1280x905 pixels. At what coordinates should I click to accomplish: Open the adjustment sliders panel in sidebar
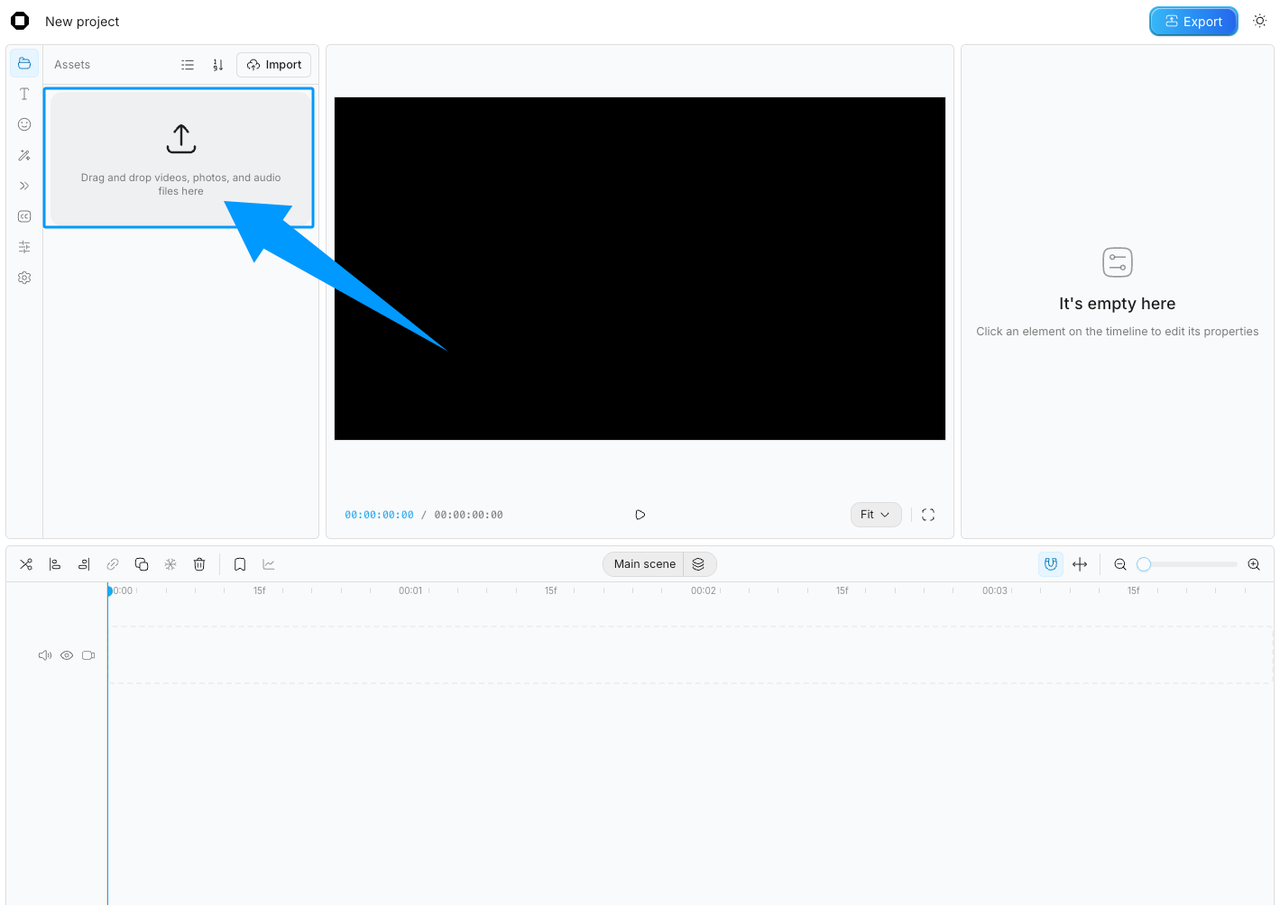24,247
